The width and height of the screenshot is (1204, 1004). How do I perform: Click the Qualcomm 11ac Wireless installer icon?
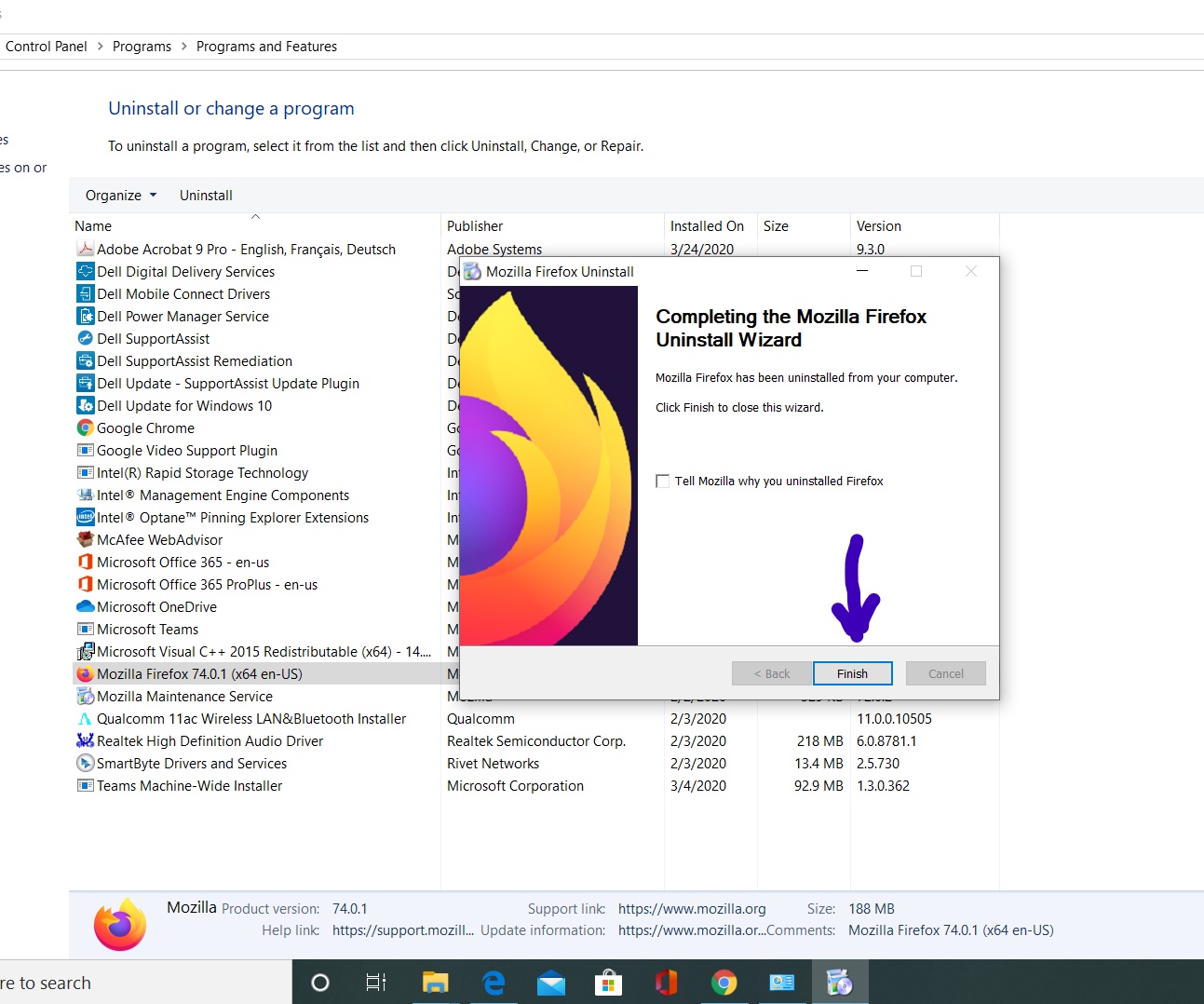point(85,718)
